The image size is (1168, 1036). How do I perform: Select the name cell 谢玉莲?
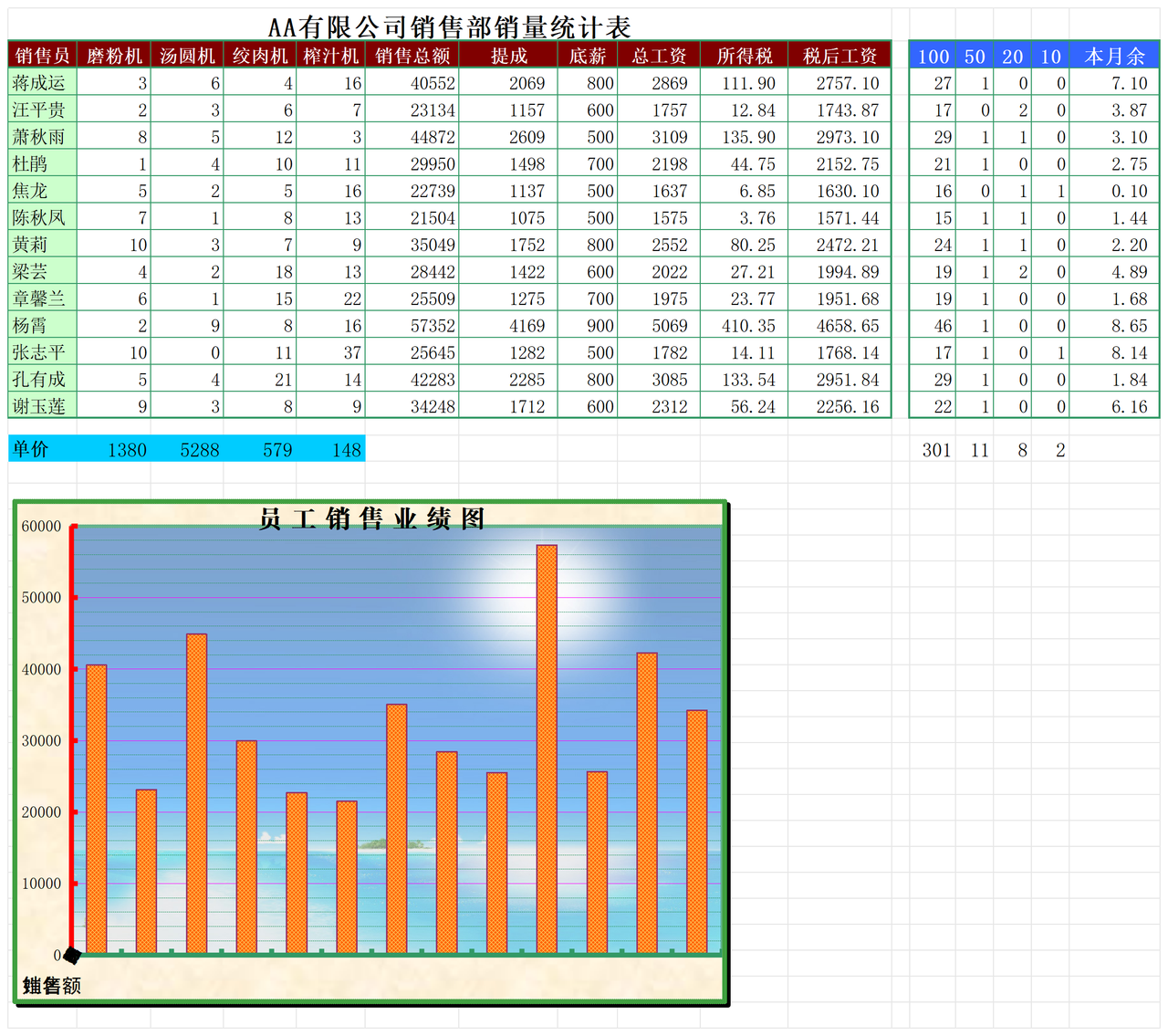(x=40, y=406)
